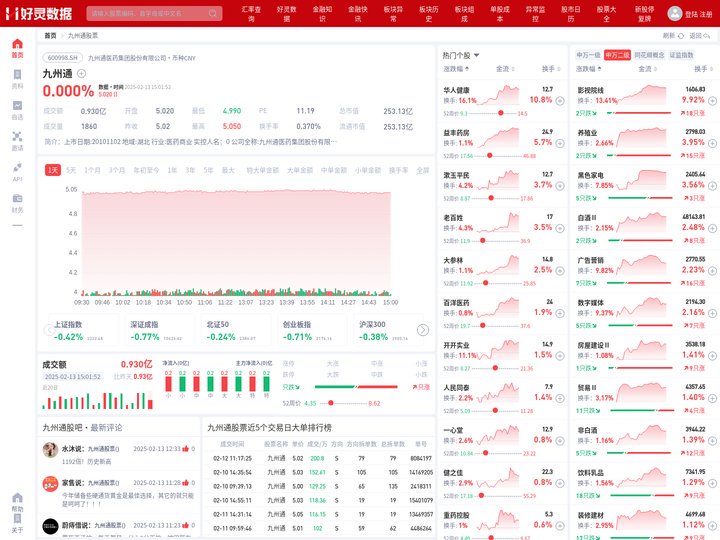Image resolution: width=720 pixels, height=540 pixels.
Task: Sort sector list by 换手
Action: point(703,69)
